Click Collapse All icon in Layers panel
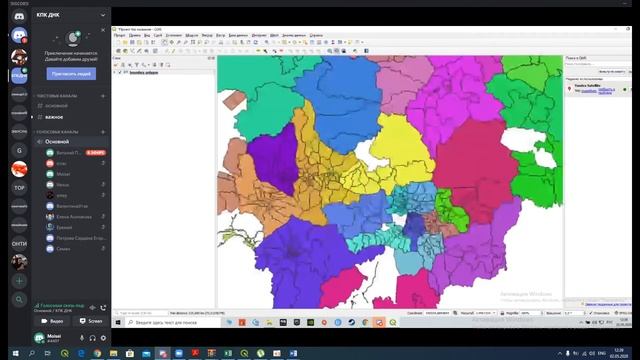 (161, 65)
